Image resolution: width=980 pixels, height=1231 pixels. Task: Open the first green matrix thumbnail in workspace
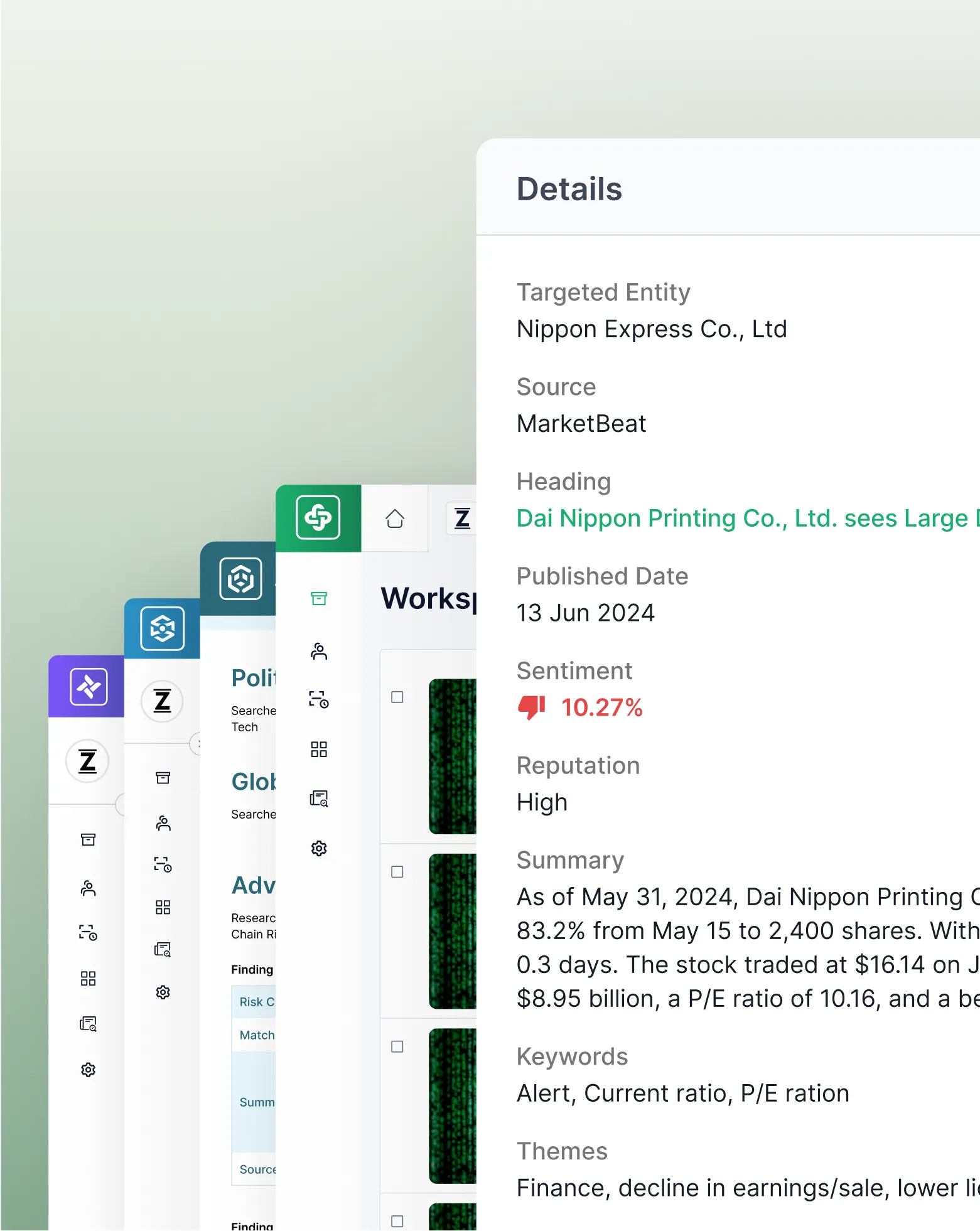pyautogui.click(x=453, y=756)
